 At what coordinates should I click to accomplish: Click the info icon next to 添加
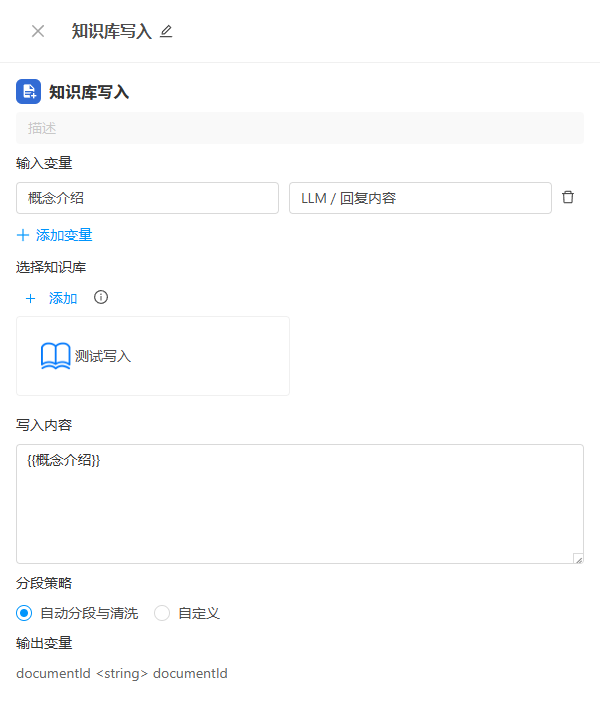(100, 297)
